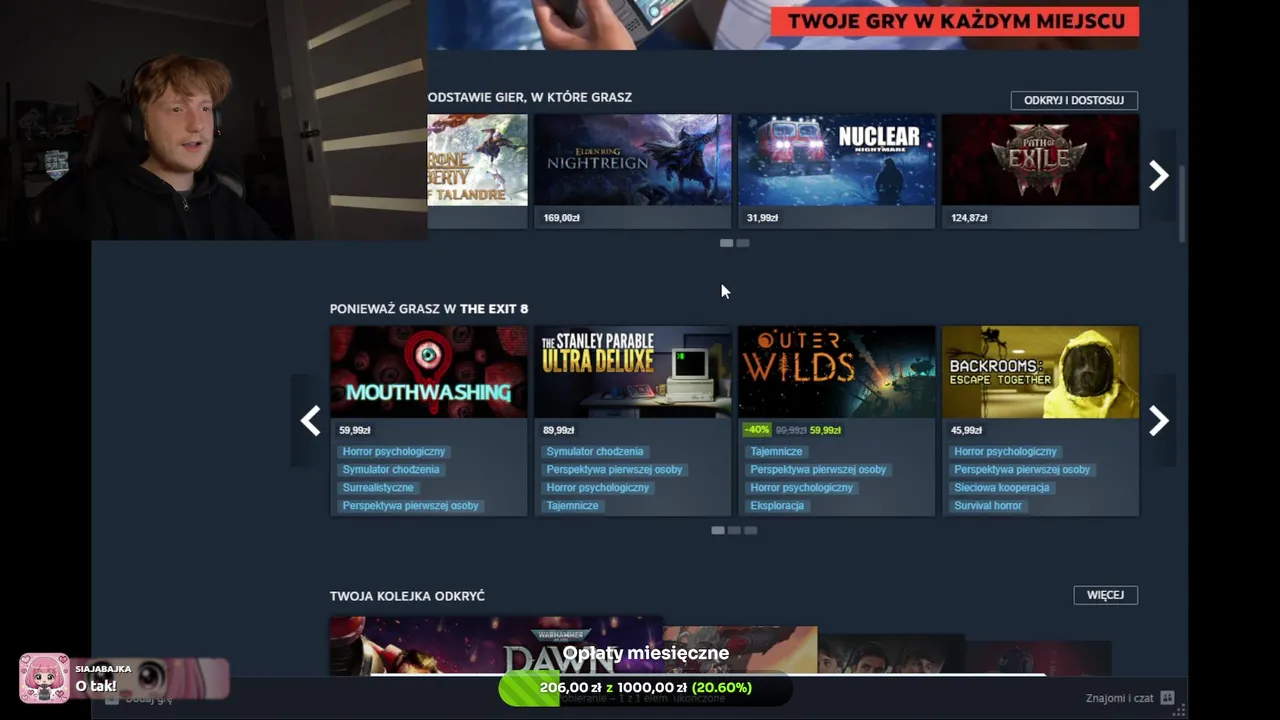The width and height of the screenshot is (1280, 720).
Task: Click Outer Wilds' Perspektywa pierwszej osoby tag
Action: (x=819, y=470)
